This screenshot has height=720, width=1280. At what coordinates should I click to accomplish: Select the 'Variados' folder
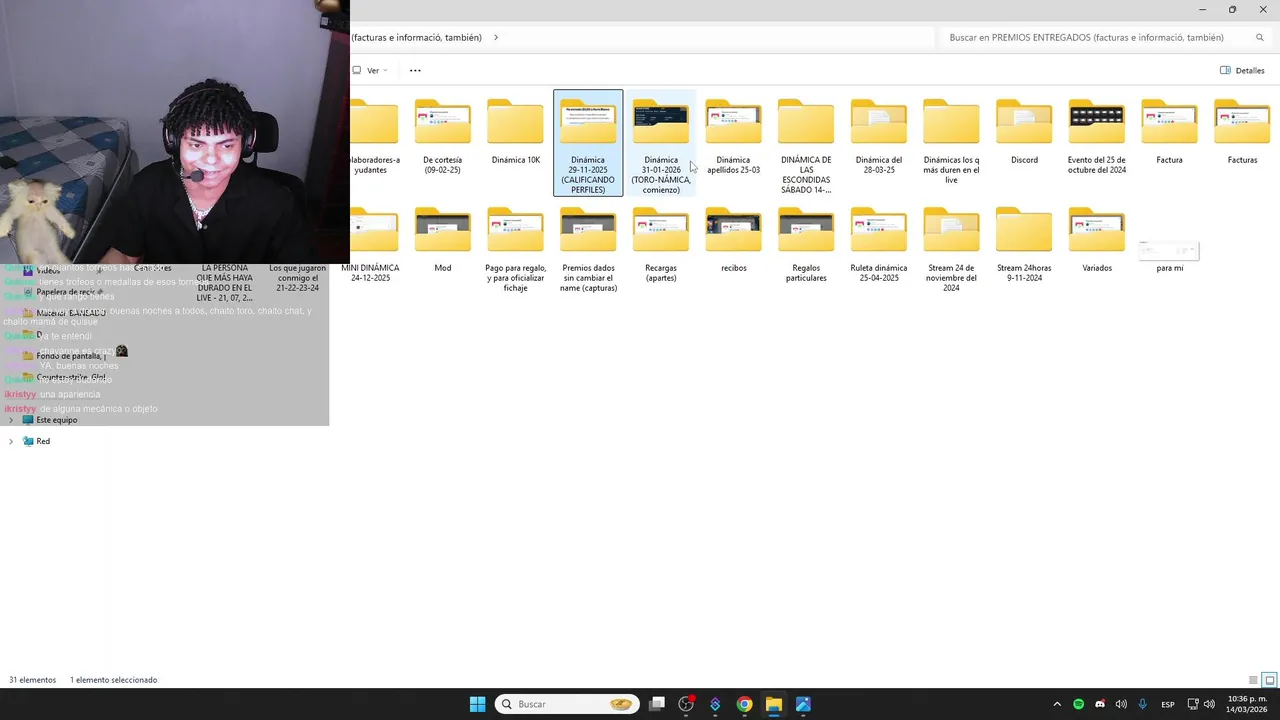pos(1097,240)
